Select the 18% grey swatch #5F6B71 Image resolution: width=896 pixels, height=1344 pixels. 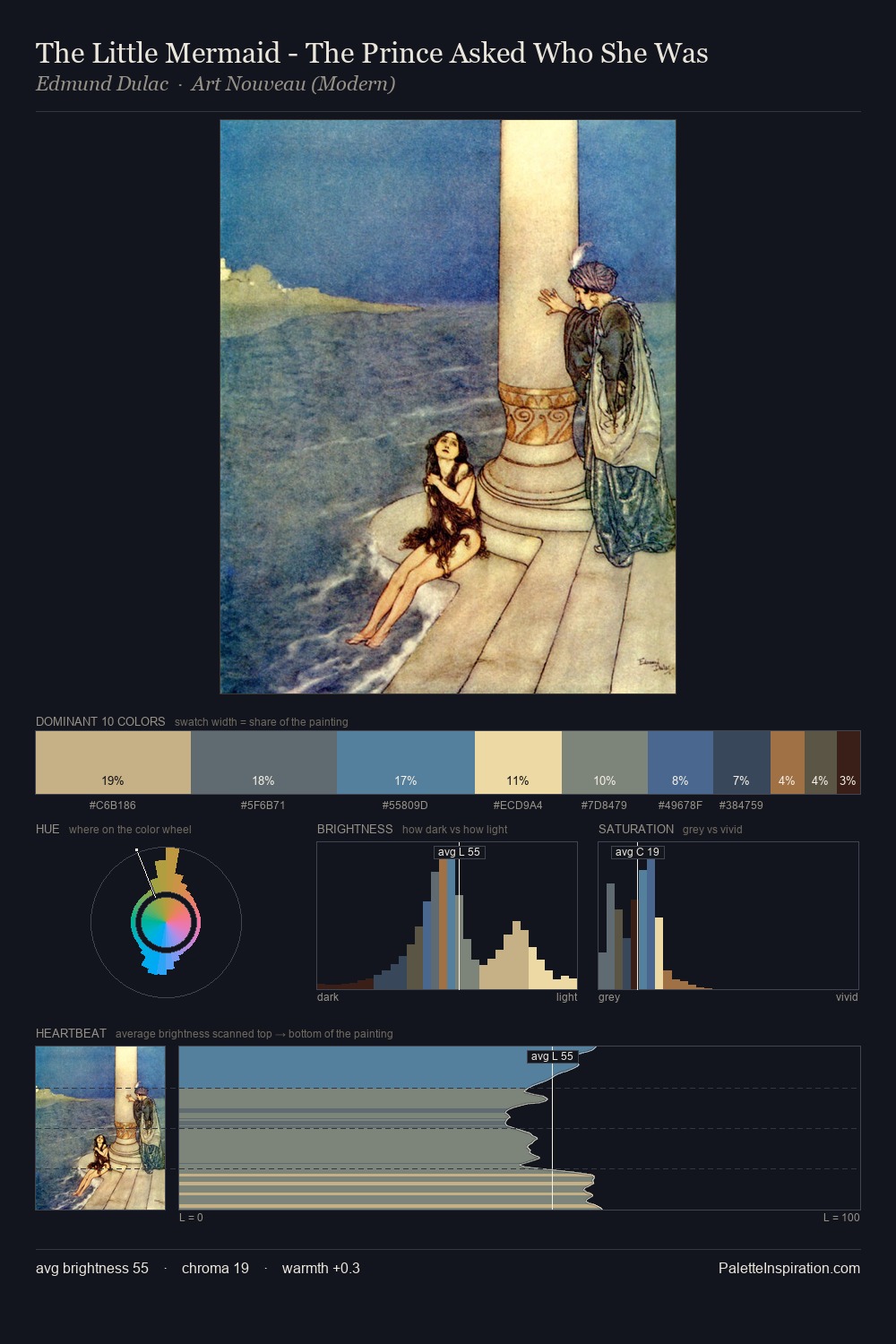[x=263, y=762]
